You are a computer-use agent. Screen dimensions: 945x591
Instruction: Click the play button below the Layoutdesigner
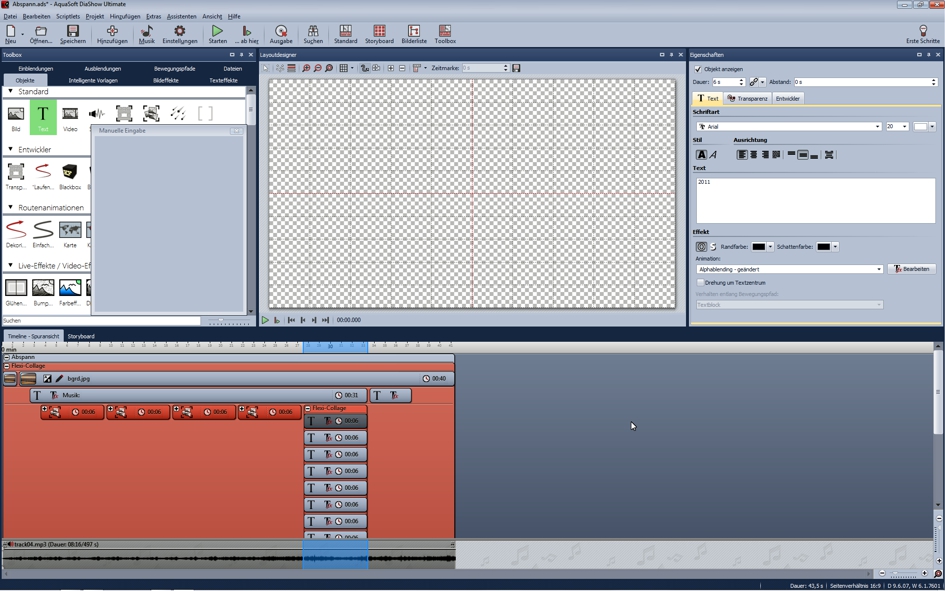pos(265,320)
